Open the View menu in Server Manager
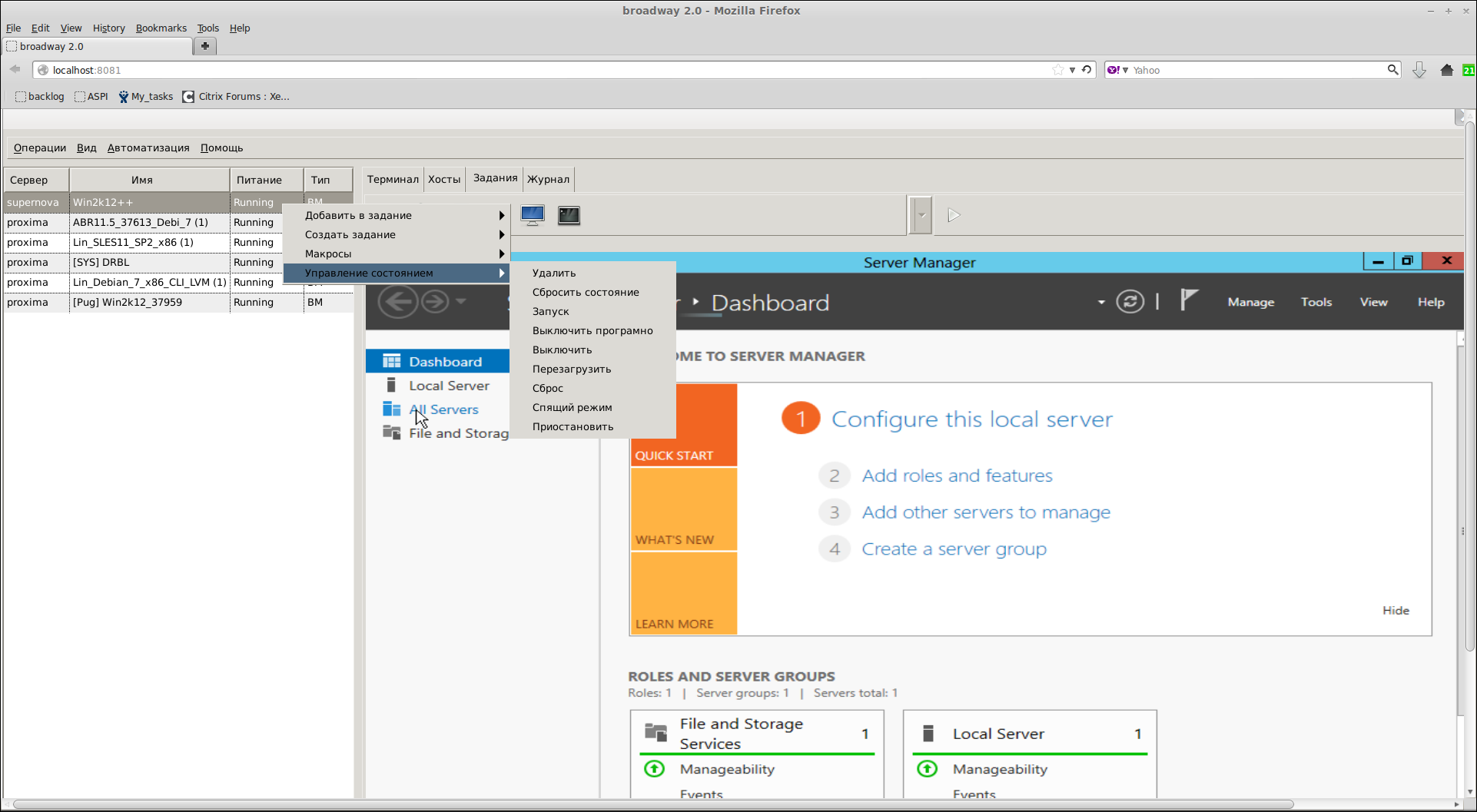Image resolution: width=1477 pixels, height=812 pixels. tap(1373, 302)
